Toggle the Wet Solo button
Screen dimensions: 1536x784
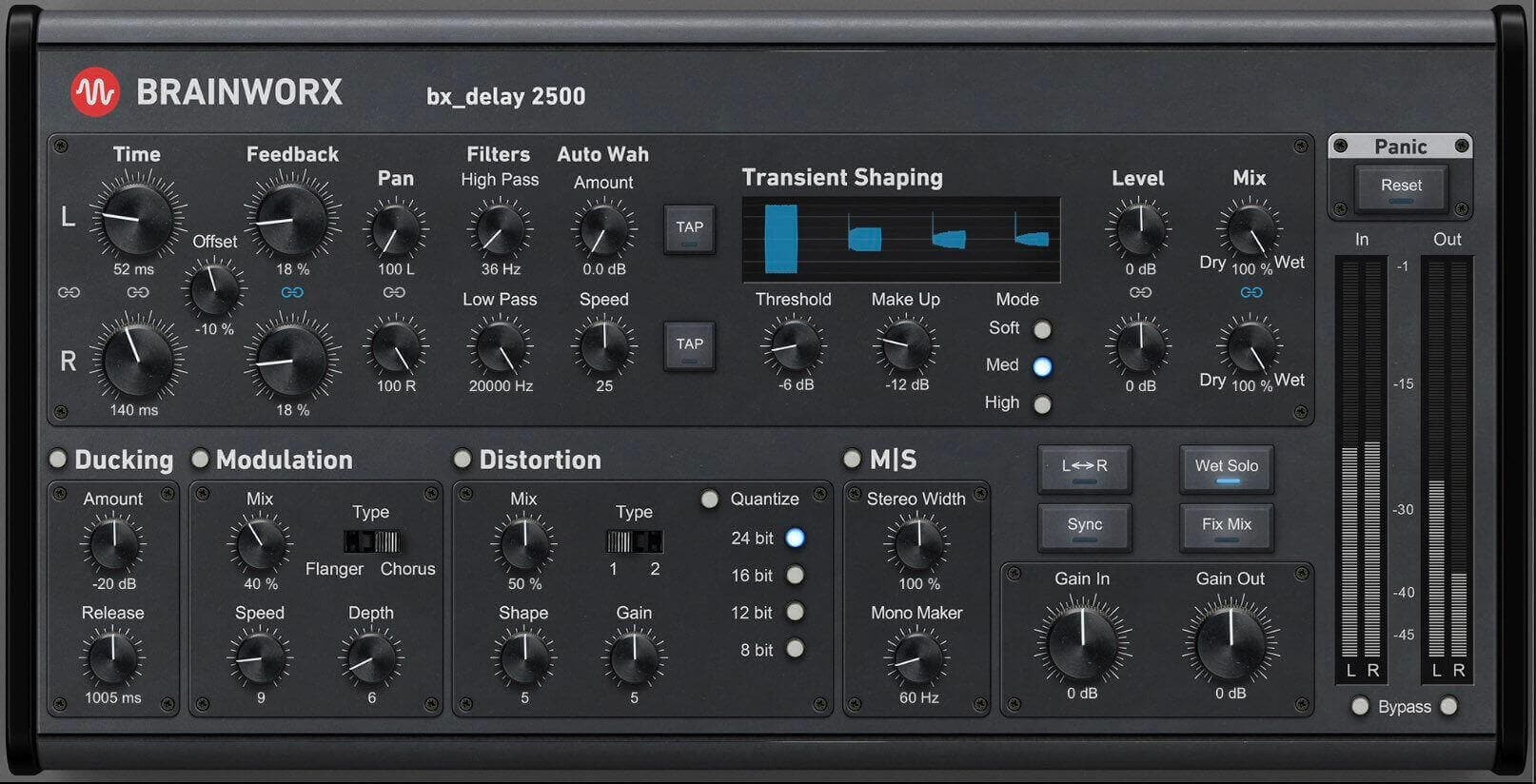[x=1227, y=469]
